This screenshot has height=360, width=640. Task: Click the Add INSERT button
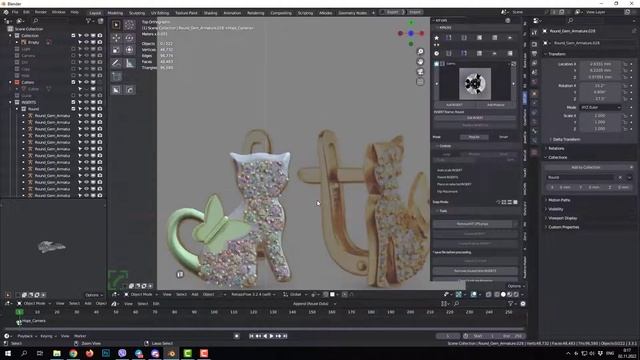454,105
